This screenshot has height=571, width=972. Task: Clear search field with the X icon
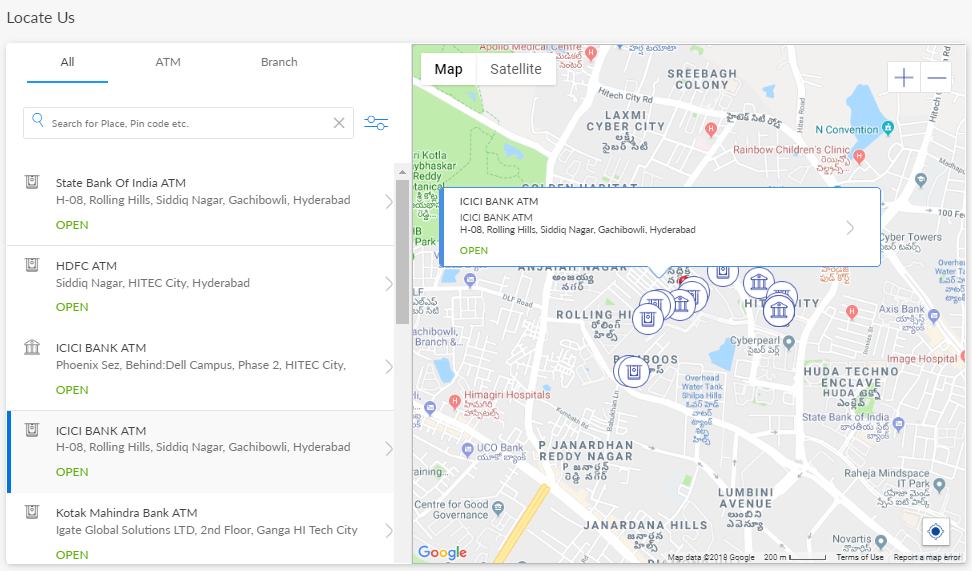tap(339, 123)
